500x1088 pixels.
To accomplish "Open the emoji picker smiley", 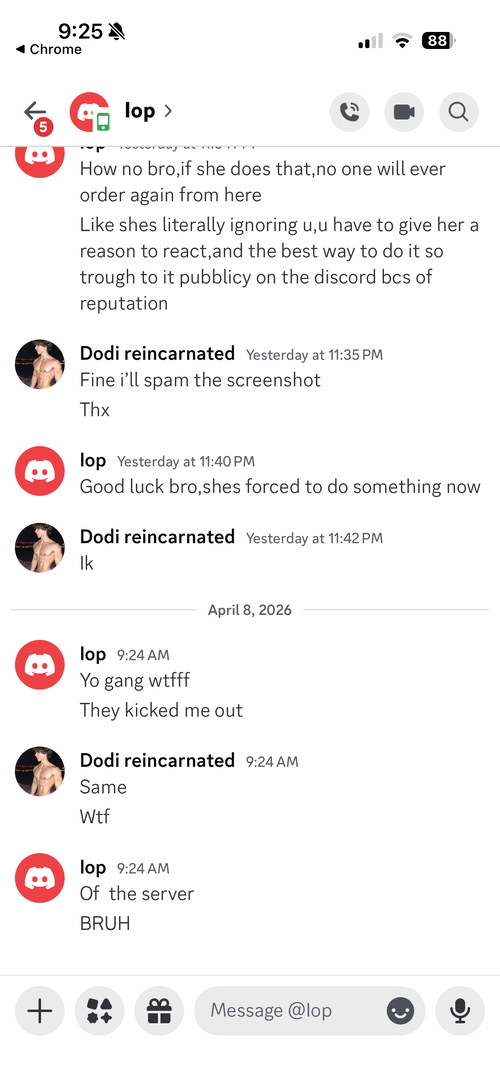I will [x=400, y=1011].
